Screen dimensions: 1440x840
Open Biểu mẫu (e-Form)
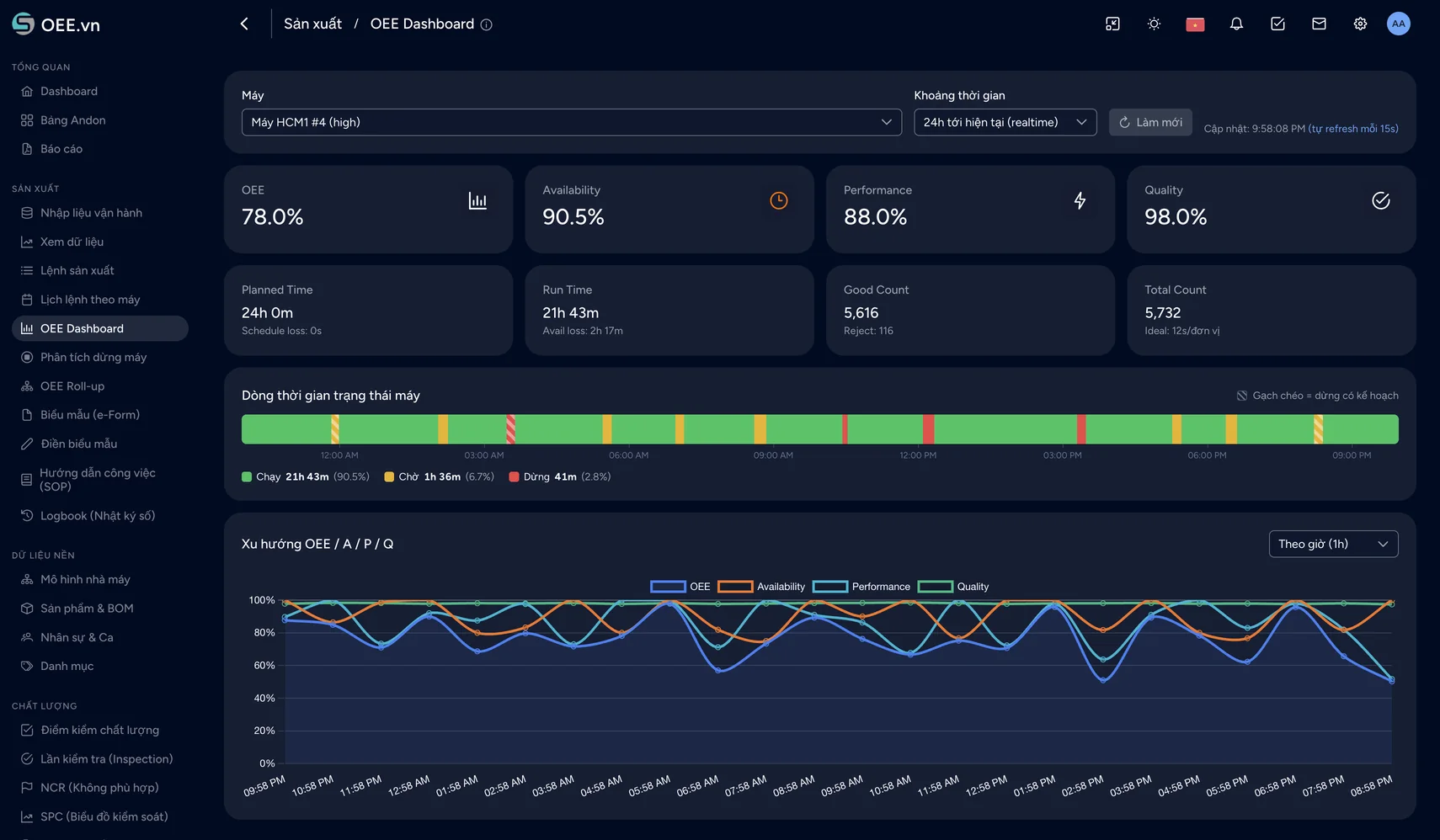pyautogui.click(x=100, y=415)
